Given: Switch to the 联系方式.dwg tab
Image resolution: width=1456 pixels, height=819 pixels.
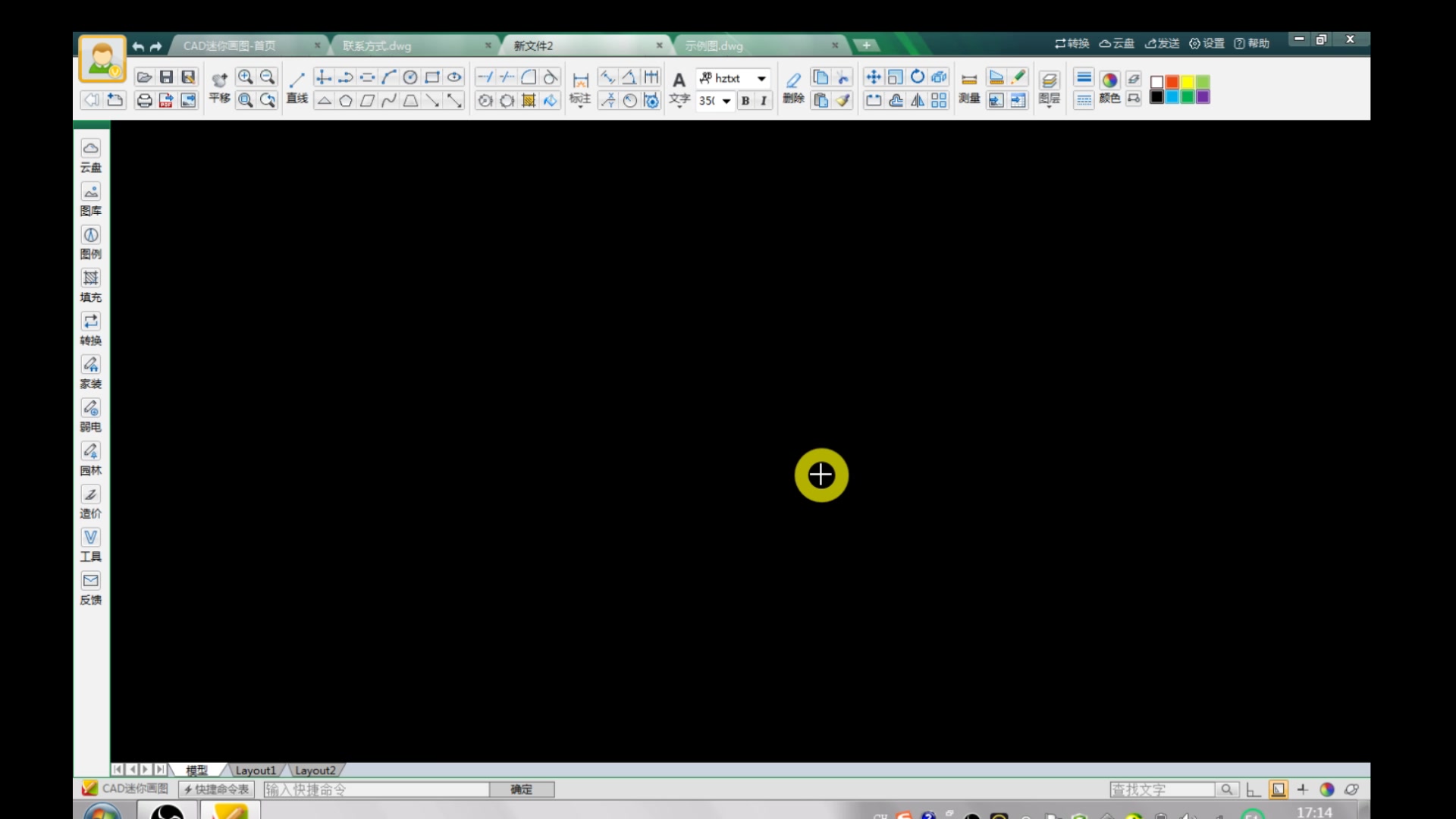Looking at the screenshot, I should pyautogui.click(x=416, y=45).
